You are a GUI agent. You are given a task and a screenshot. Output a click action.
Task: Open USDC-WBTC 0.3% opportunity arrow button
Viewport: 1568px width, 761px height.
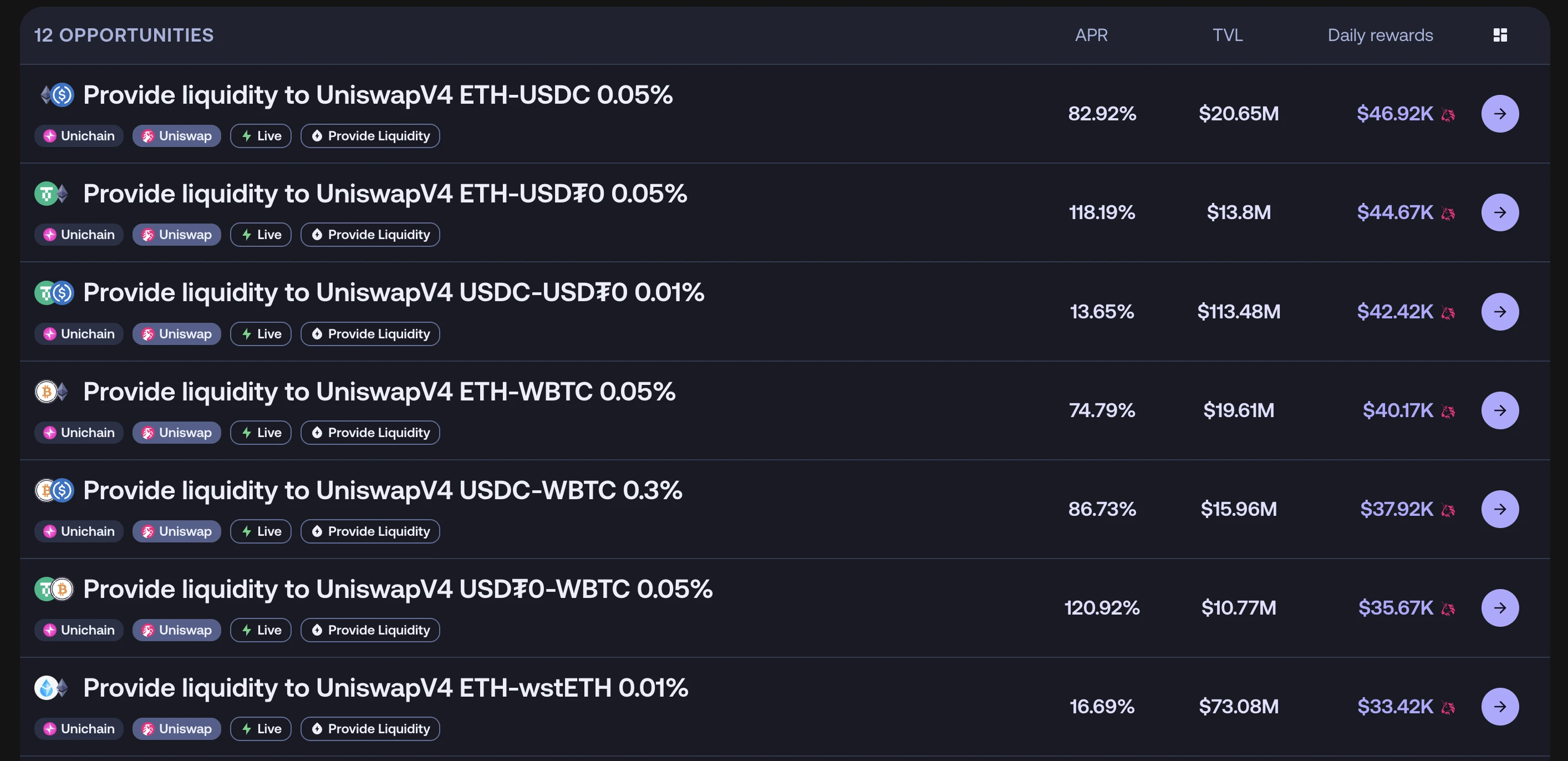coord(1499,509)
